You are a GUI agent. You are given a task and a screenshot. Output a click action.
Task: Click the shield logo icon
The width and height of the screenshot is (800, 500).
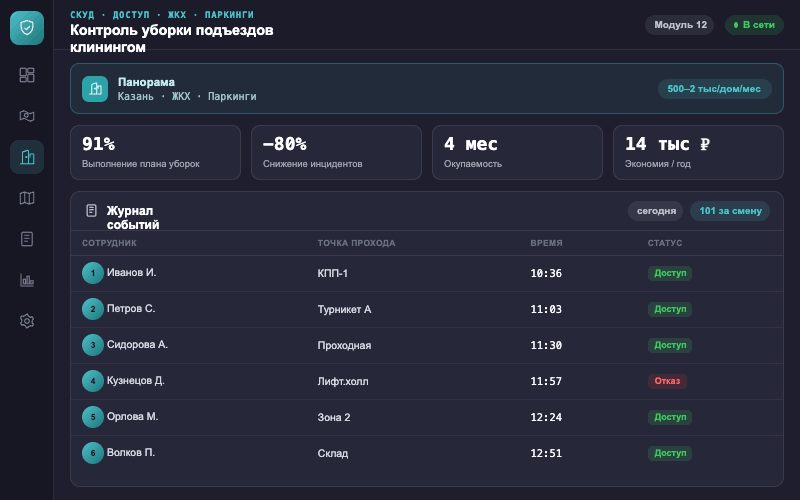[27, 28]
